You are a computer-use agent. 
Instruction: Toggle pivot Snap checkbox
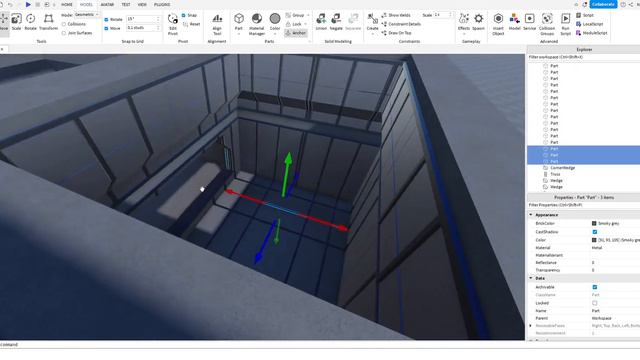(184, 16)
